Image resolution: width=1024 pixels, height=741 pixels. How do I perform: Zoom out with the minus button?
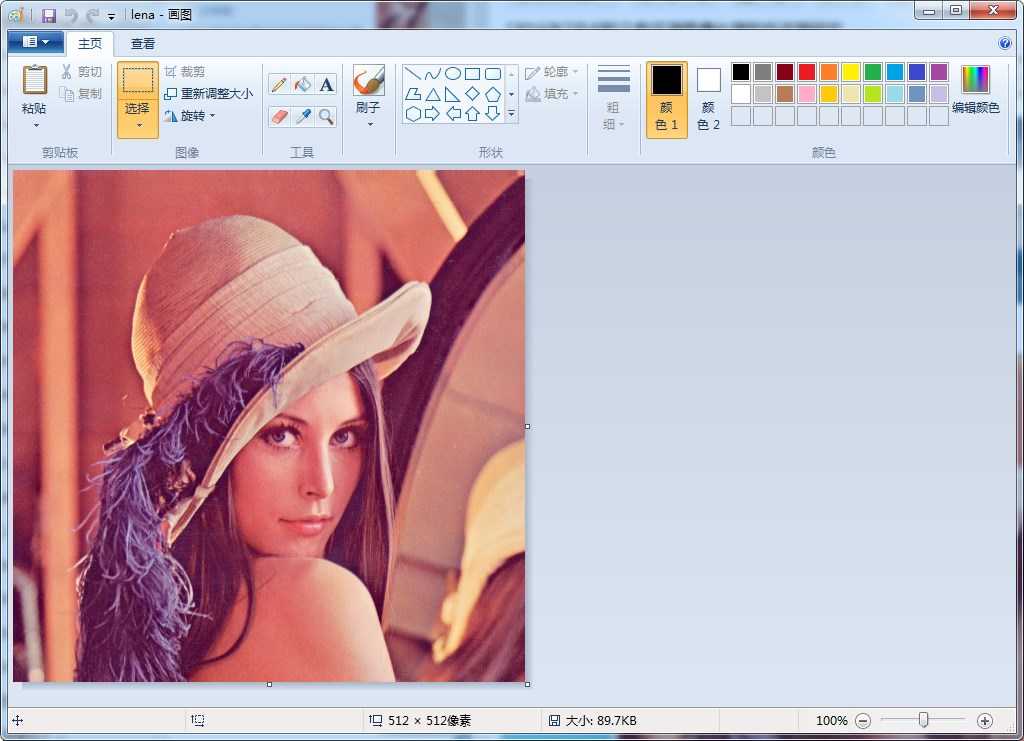click(x=863, y=721)
